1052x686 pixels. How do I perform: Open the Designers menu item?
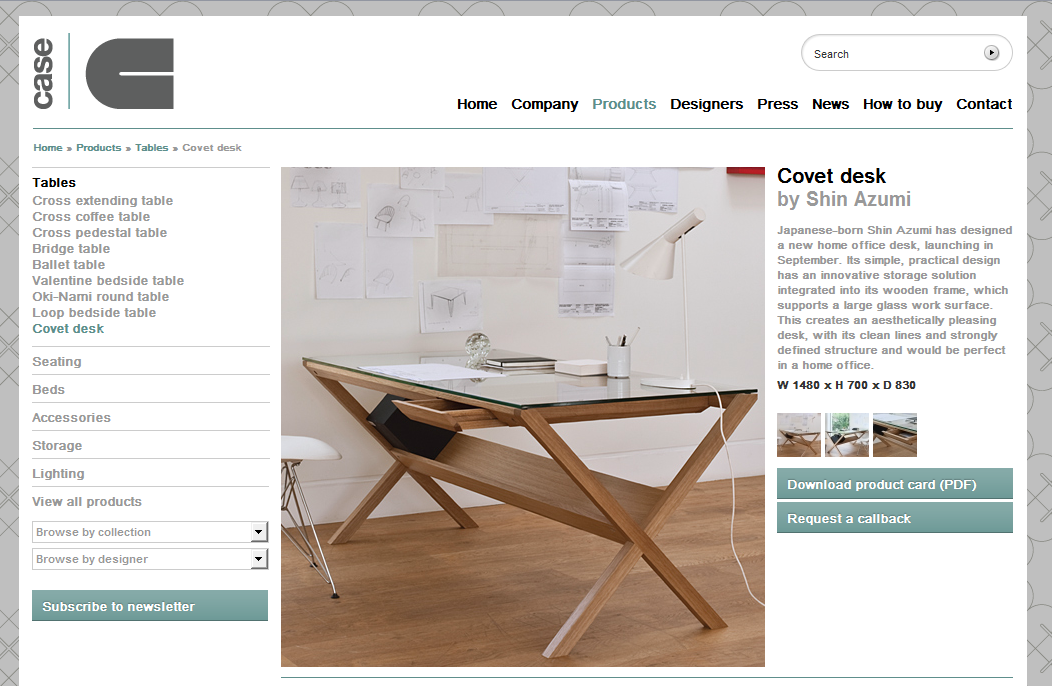pos(706,104)
